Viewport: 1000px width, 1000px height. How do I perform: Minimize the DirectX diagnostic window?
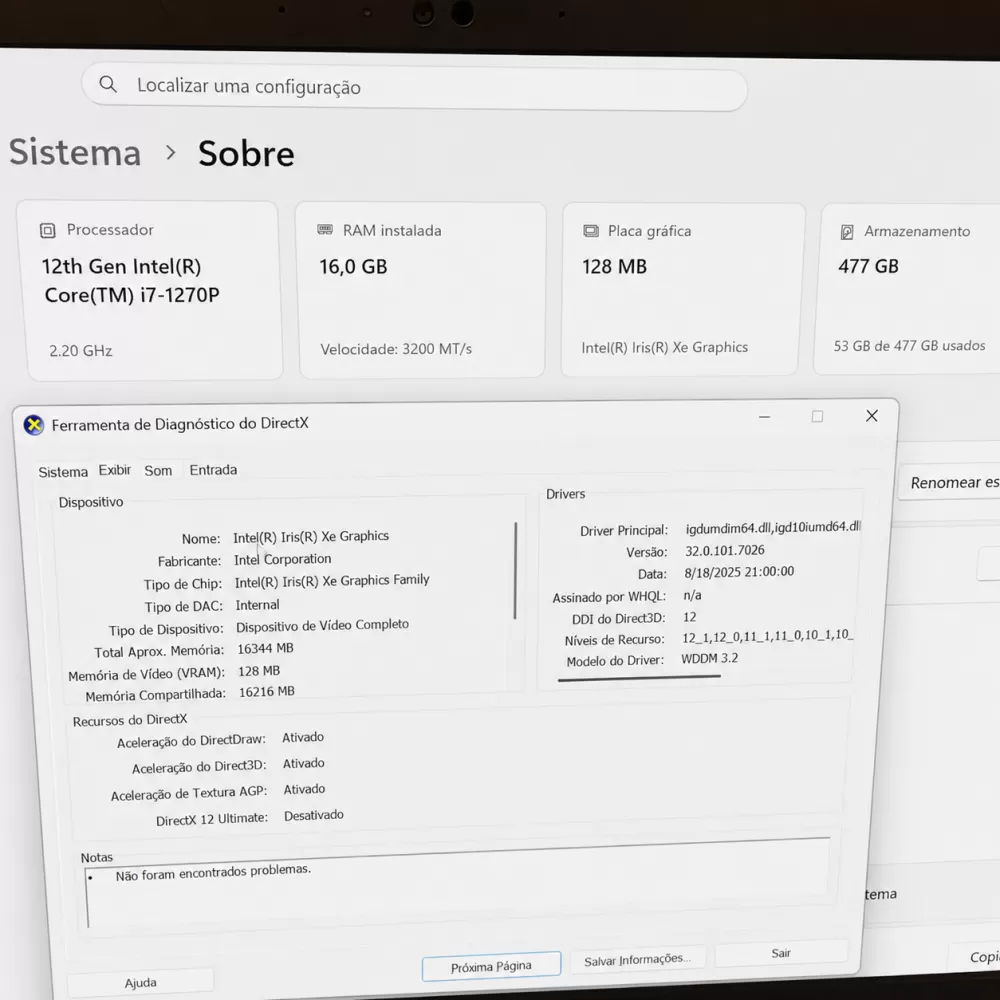click(x=765, y=417)
